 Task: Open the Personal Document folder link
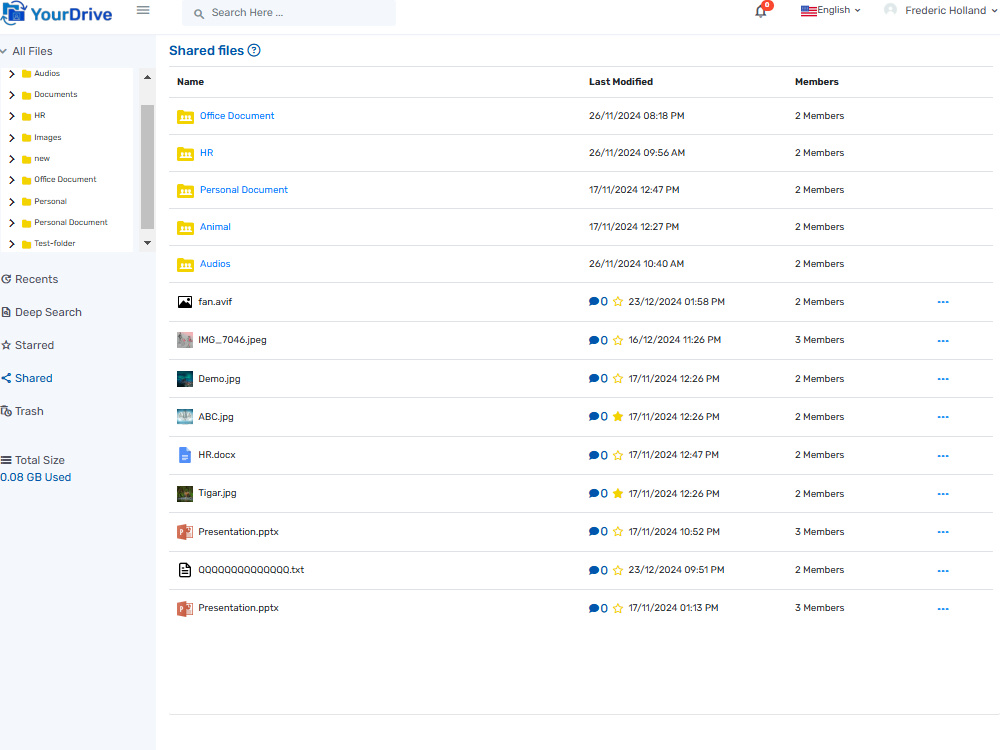(244, 190)
